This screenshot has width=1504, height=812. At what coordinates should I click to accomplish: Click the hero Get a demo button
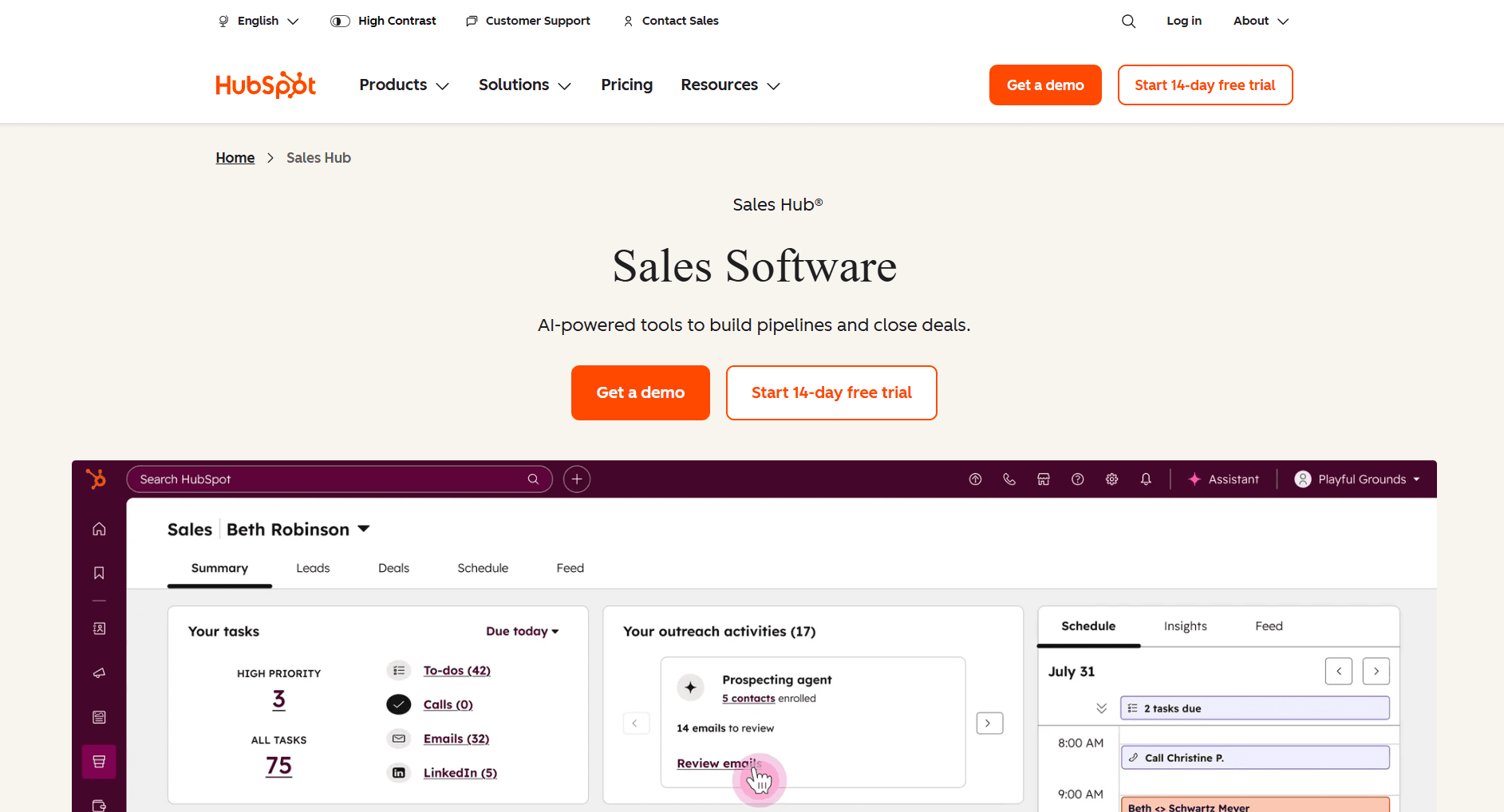click(641, 392)
